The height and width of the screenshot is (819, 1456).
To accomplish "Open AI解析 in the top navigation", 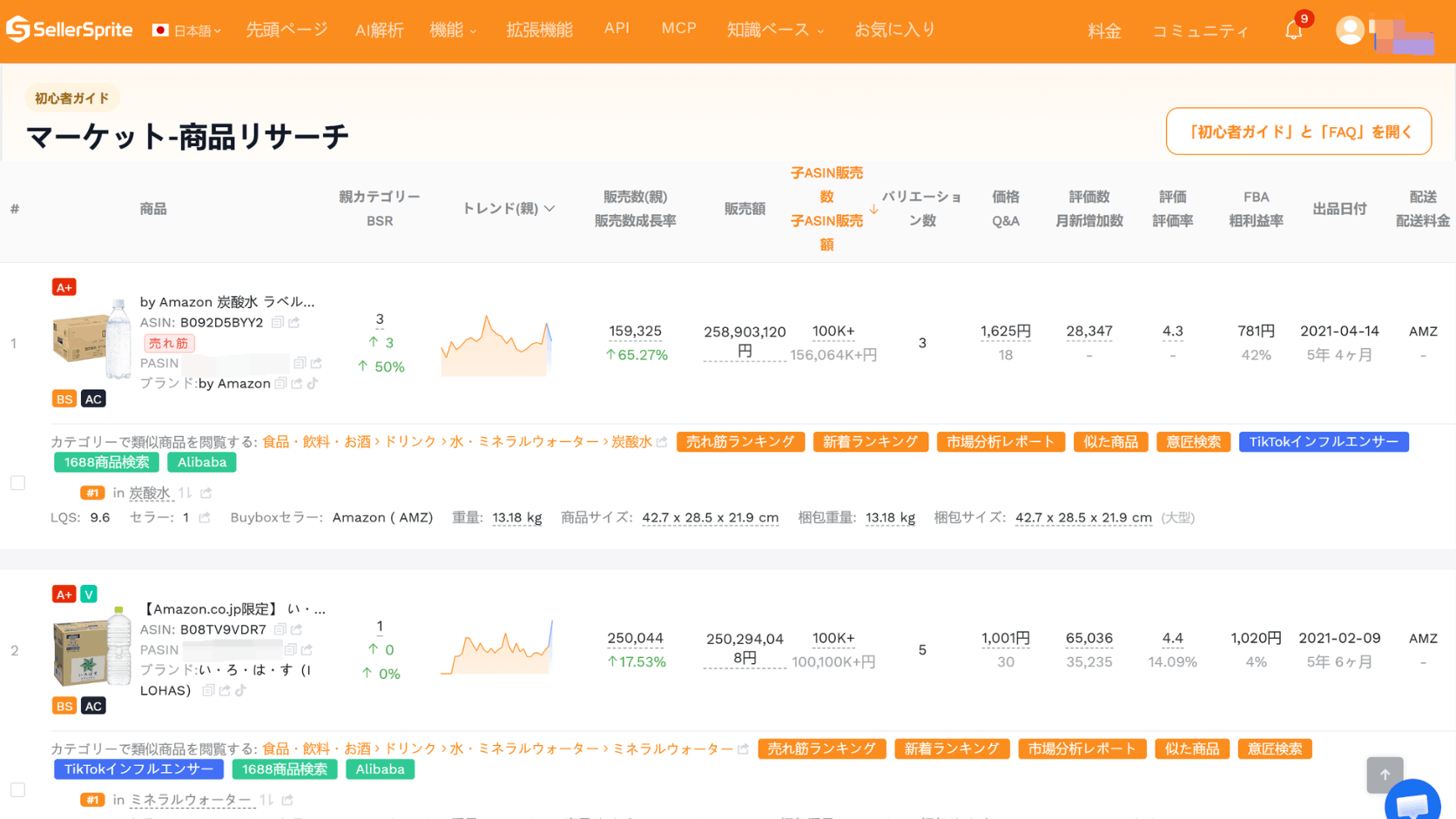I will pyautogui.click(x=380, y=30).
